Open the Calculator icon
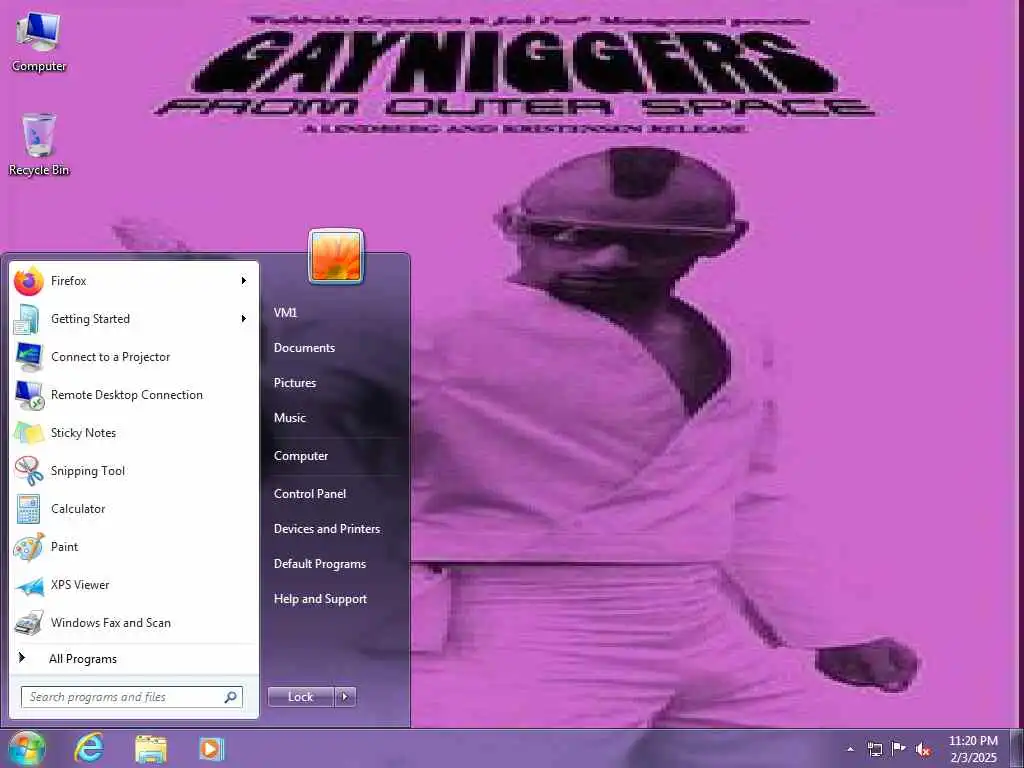The height and width of the screenshot is (768, 1024). click(x=28, y=509)
